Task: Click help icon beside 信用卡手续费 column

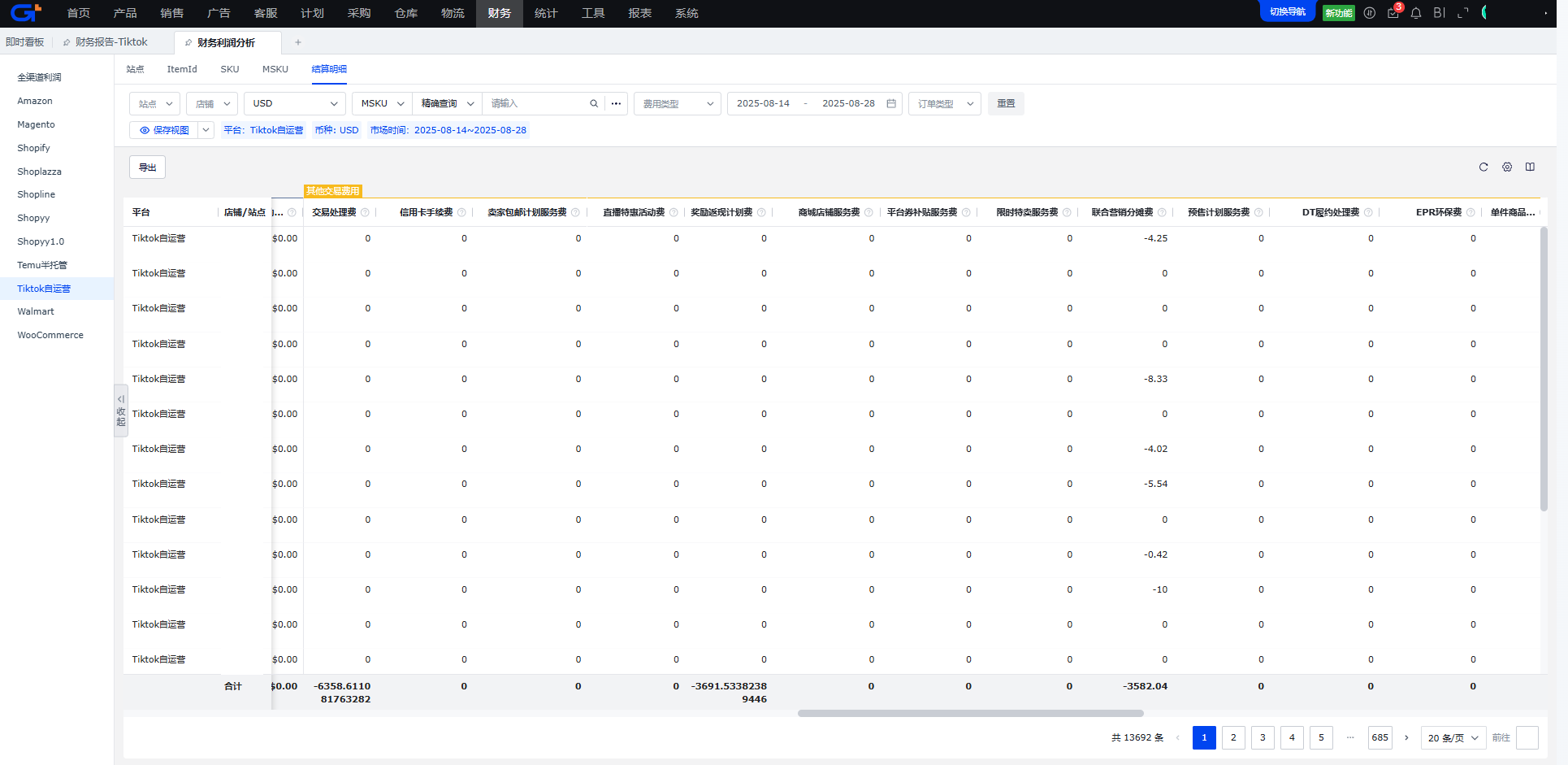Action: coord(461,212)
